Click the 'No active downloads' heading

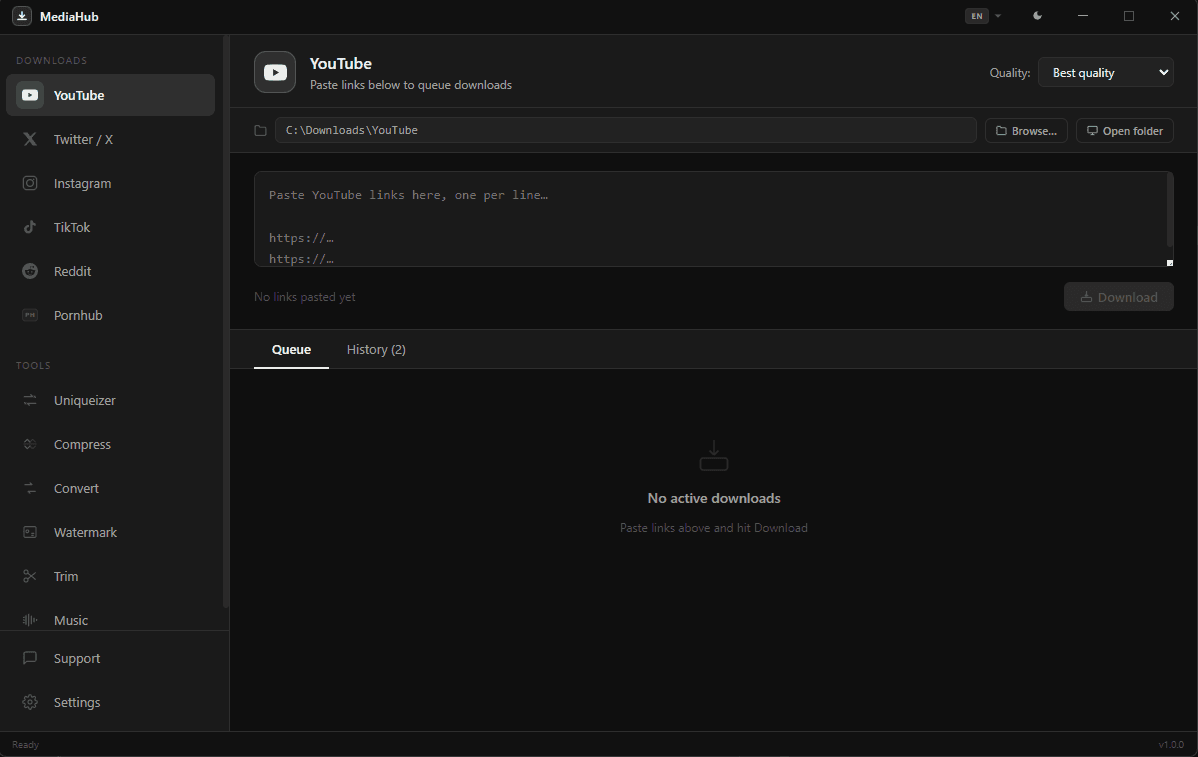tap(714, 498)
